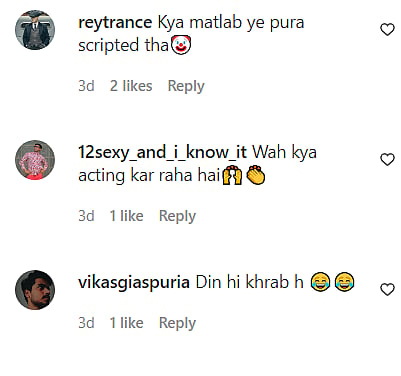
Task: Reply to 12sexy_and_i_know_it's comment
Action: coord(177,216)
